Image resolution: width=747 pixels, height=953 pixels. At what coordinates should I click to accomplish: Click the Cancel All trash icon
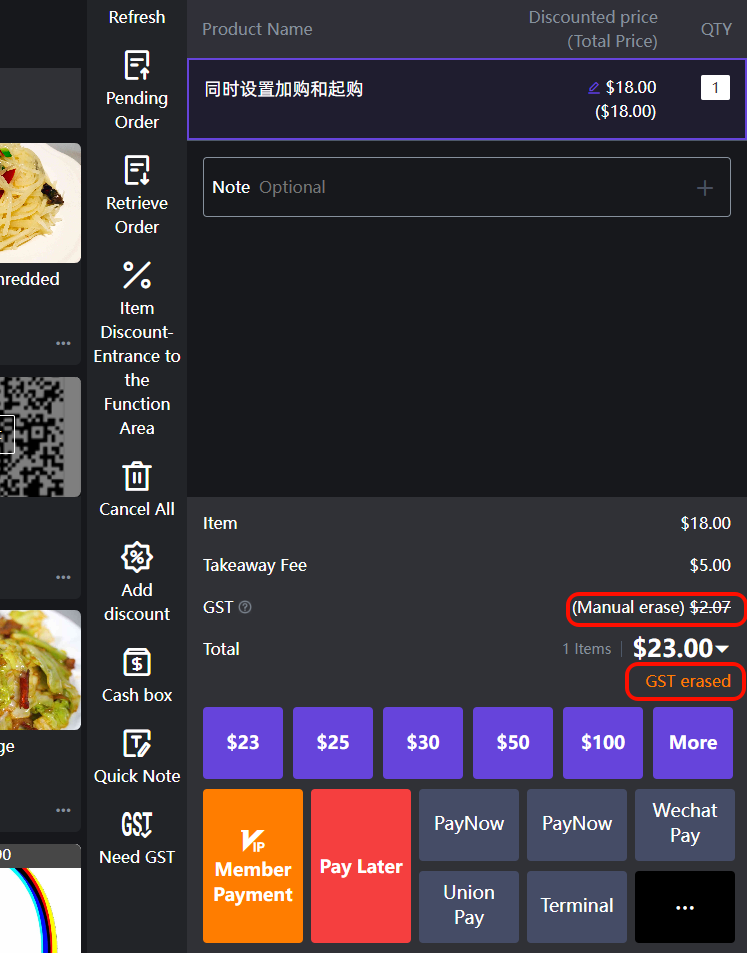tap(137, 477)
